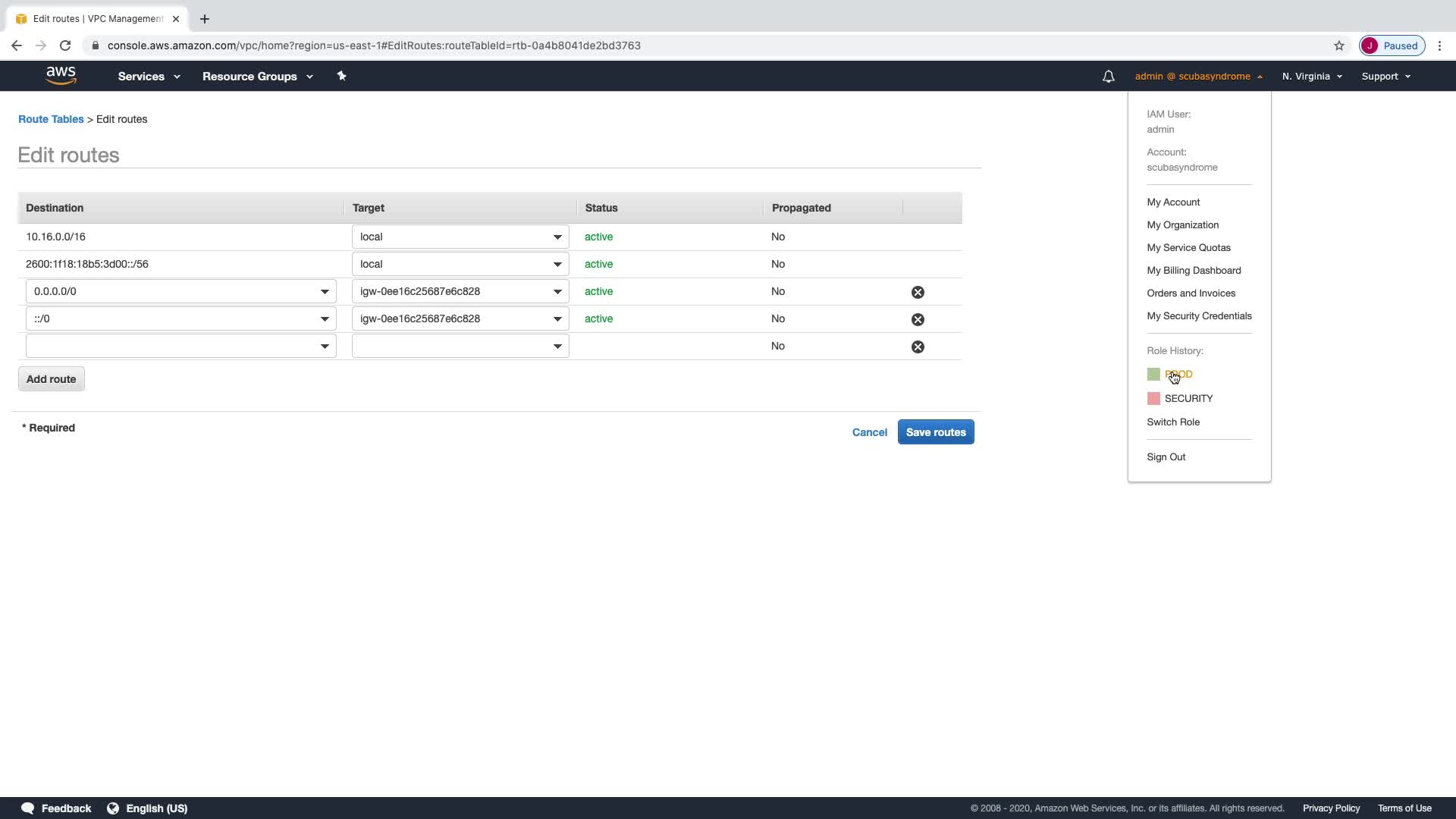Click the Save routes button
Image resolution: width=1456 pixels, height=819 pixels.
point(935,432)
